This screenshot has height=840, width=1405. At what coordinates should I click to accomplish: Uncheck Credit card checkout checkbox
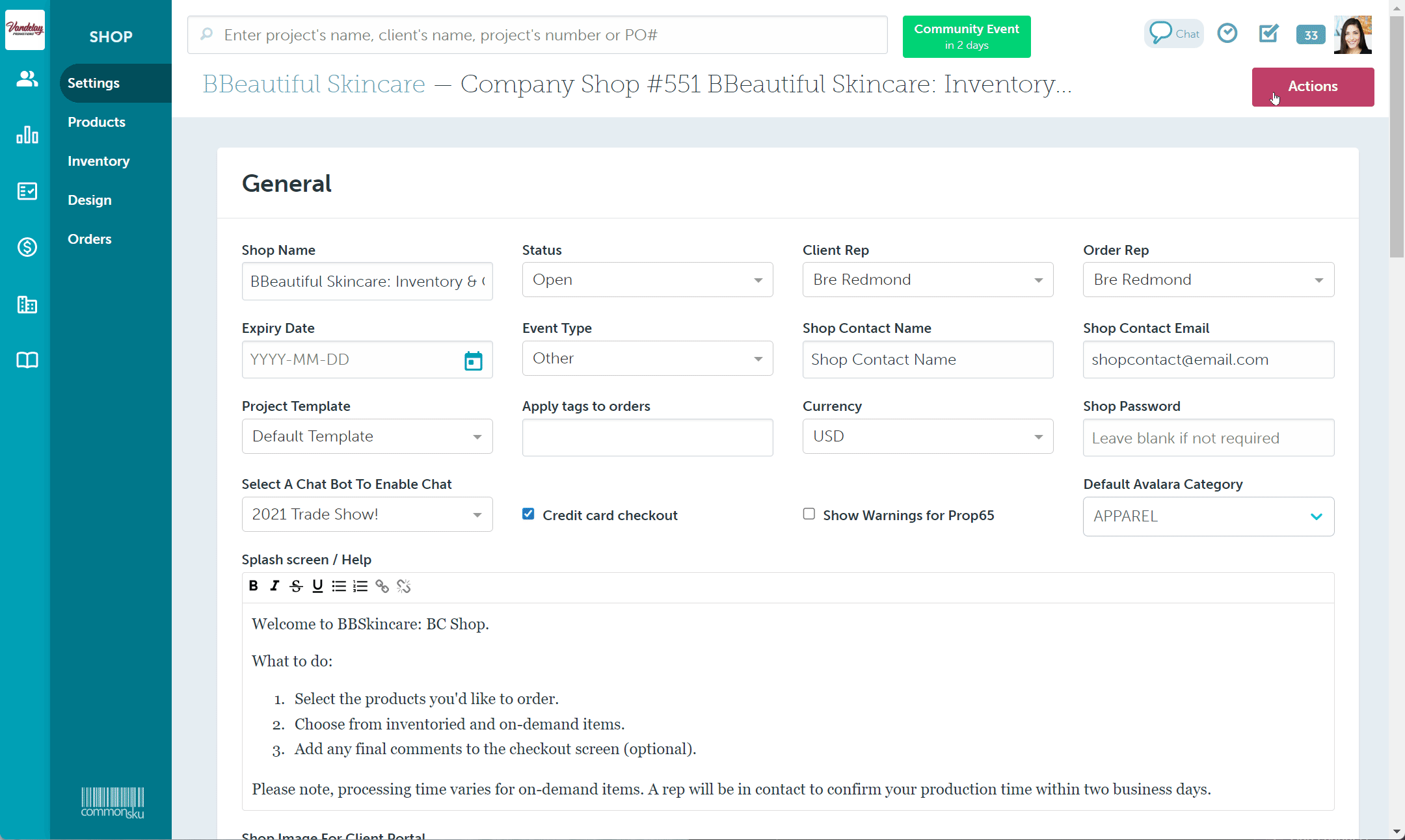(528, 514)
